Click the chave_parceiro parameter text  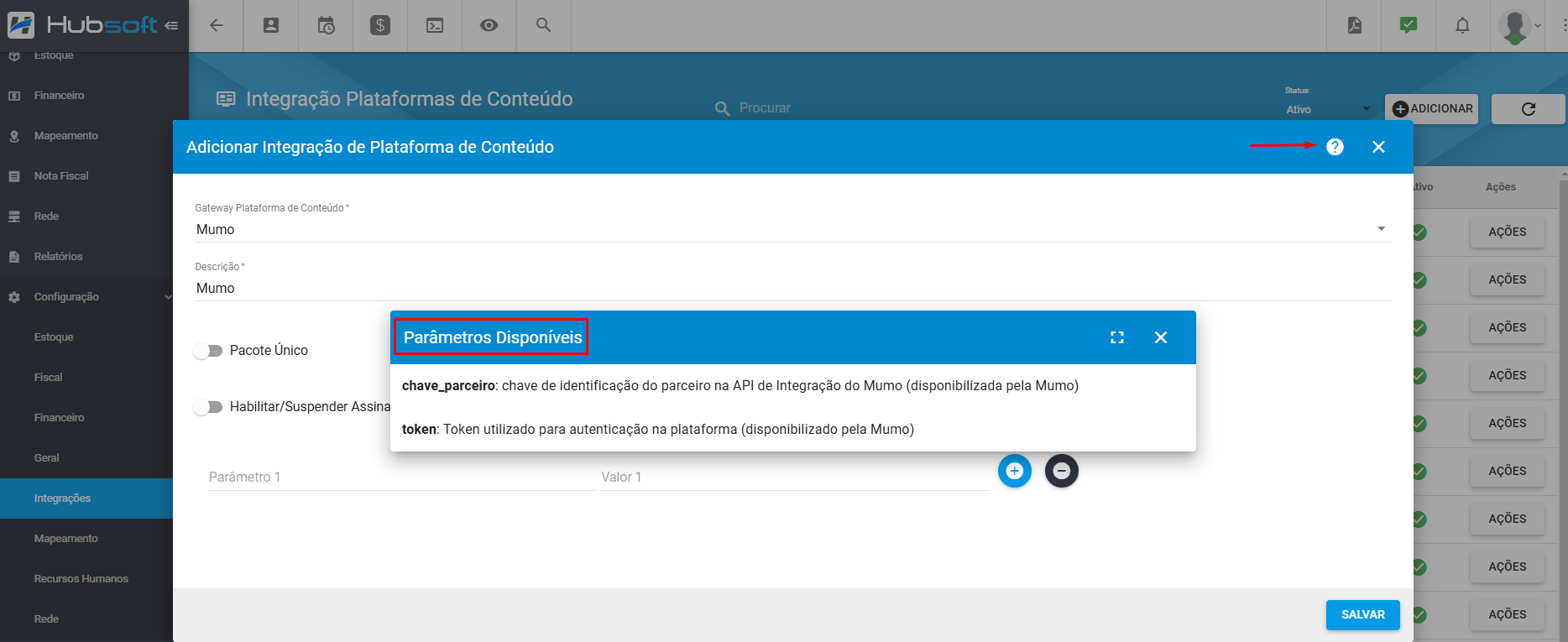448,386
